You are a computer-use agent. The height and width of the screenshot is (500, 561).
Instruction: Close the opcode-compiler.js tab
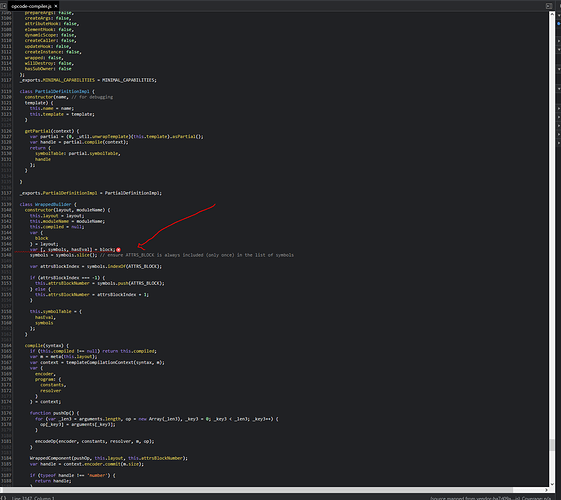pyautogui.click(x=56, y=6)
